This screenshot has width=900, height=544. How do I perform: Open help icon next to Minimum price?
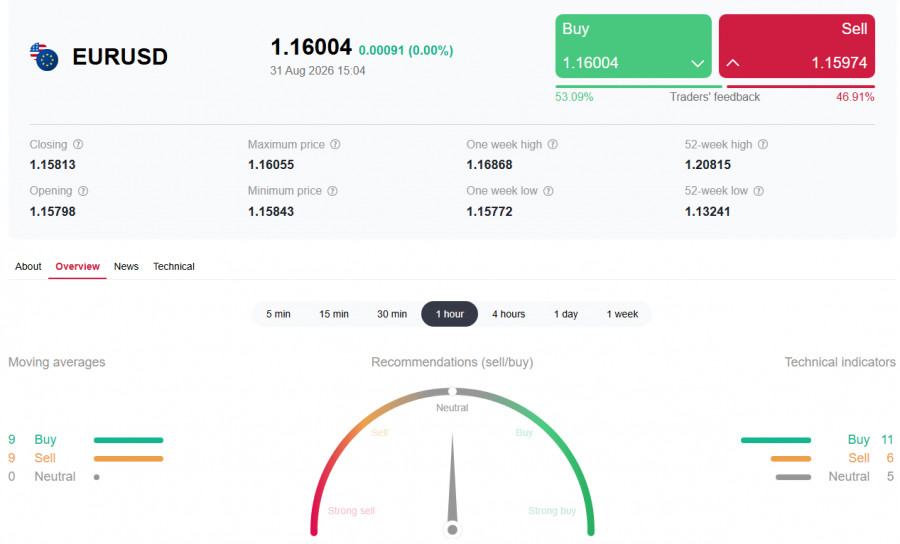click(x=332, y=191)
